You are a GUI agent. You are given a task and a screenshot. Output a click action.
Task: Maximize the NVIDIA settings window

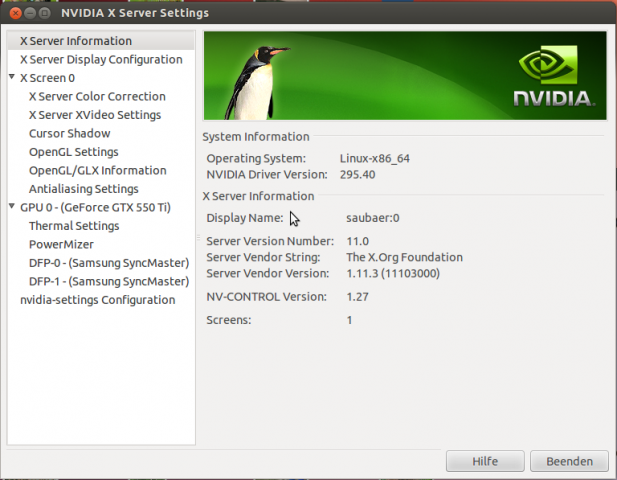click(x=45, y=13)
